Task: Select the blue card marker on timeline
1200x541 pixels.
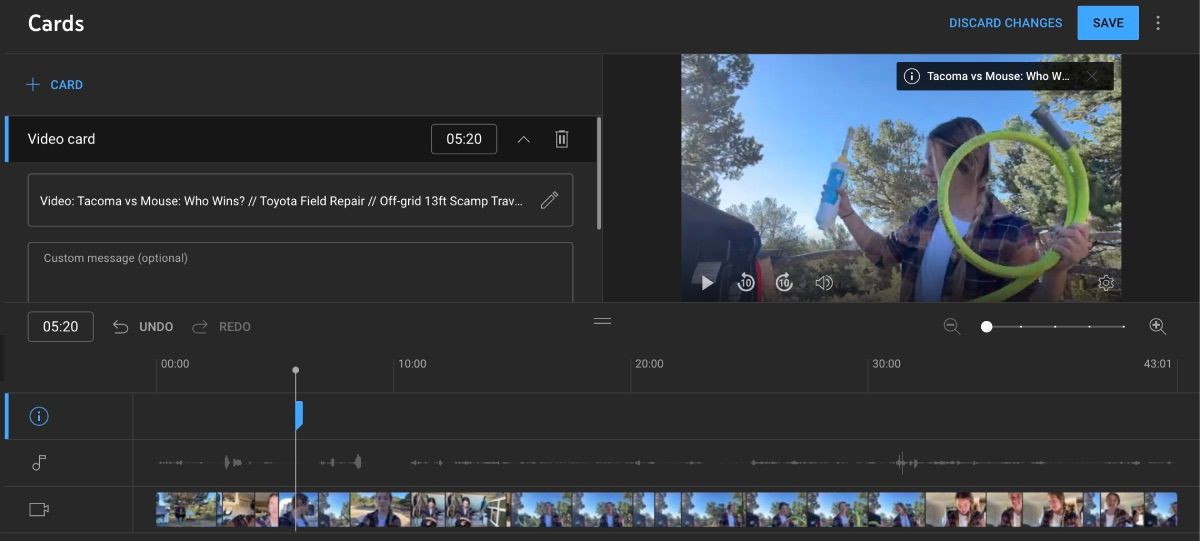Action: (x=299, y=415)
